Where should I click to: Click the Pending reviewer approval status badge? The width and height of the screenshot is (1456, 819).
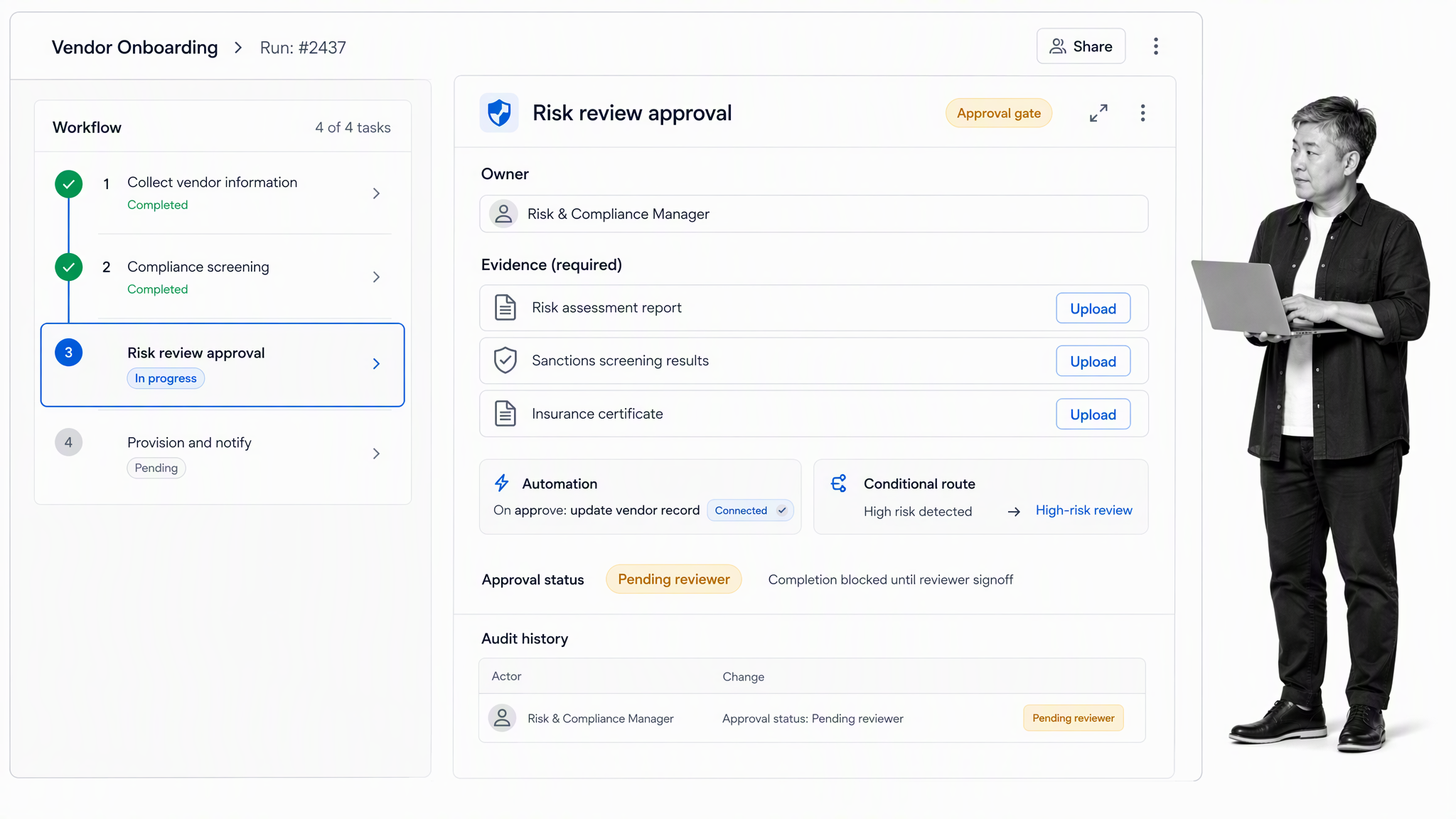point(673,579)
